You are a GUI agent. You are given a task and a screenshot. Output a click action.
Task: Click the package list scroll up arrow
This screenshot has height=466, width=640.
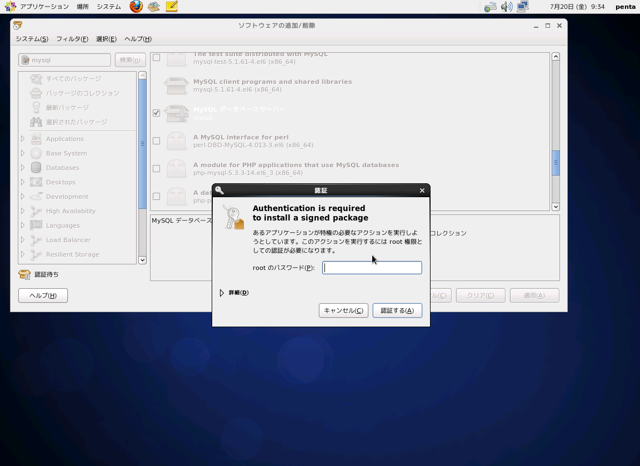[556, 57]
